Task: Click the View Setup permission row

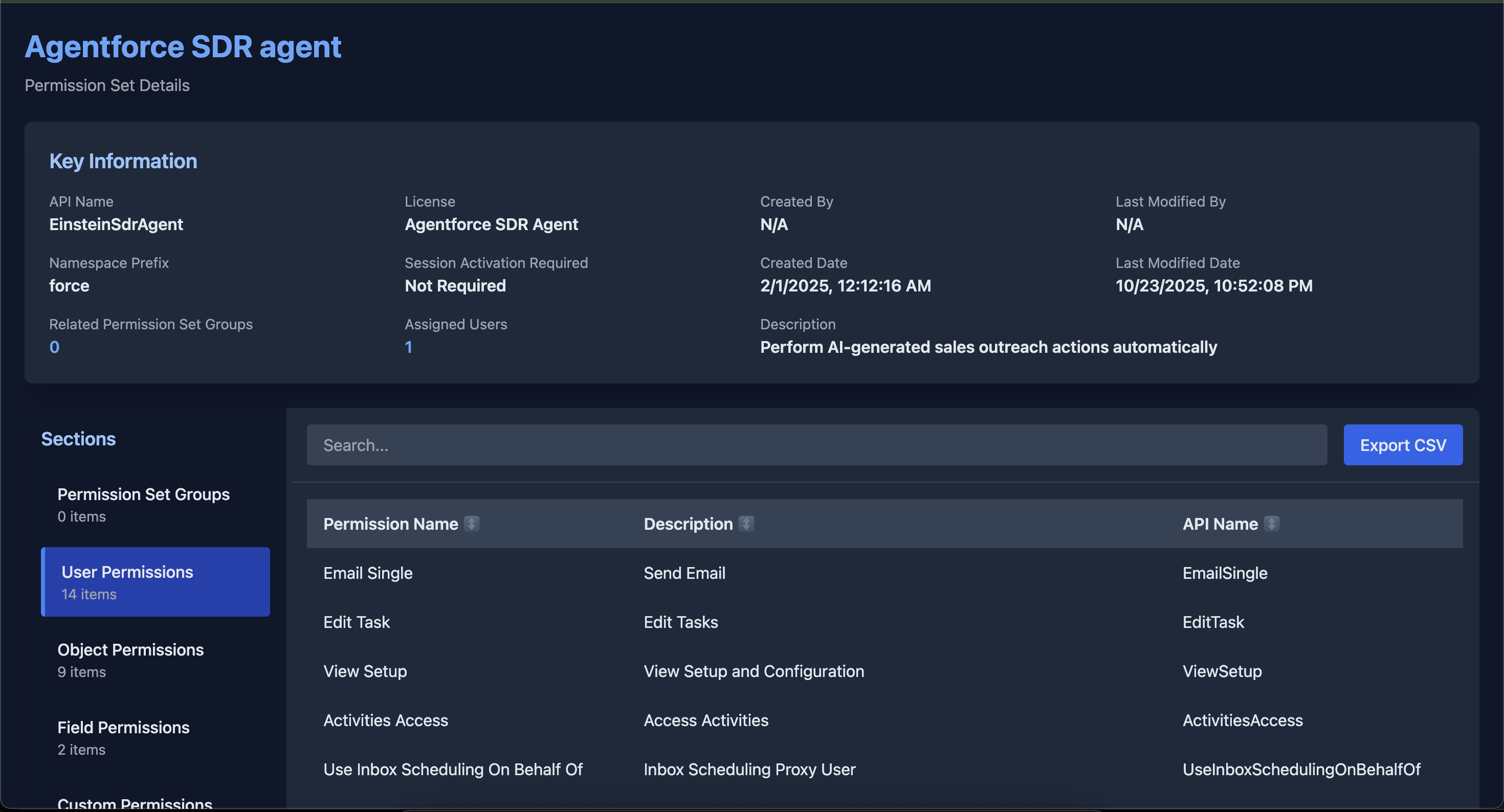Action: pos(365,671)
